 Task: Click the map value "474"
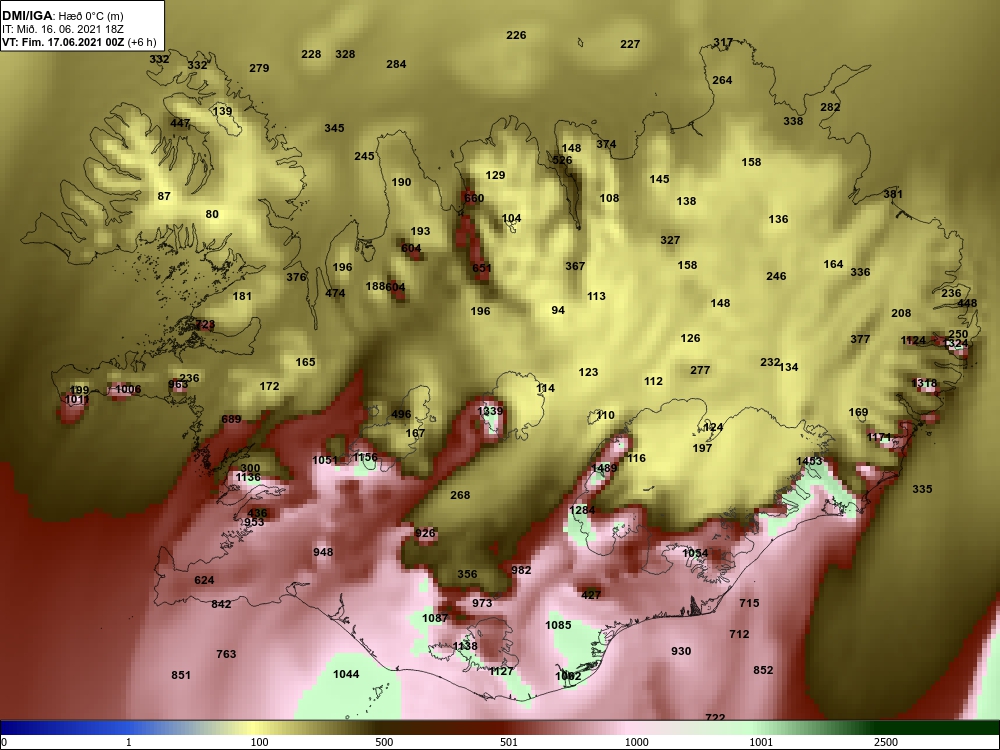coord(335,293)
